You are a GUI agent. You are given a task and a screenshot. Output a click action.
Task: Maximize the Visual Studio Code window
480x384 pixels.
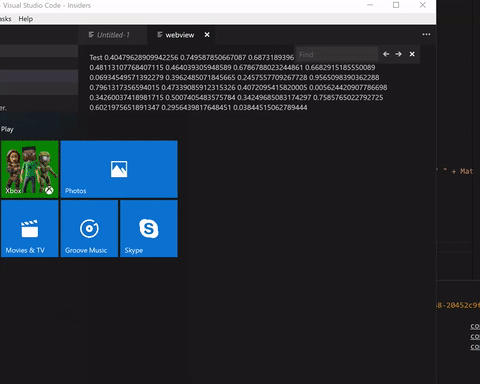coord(396,5)
